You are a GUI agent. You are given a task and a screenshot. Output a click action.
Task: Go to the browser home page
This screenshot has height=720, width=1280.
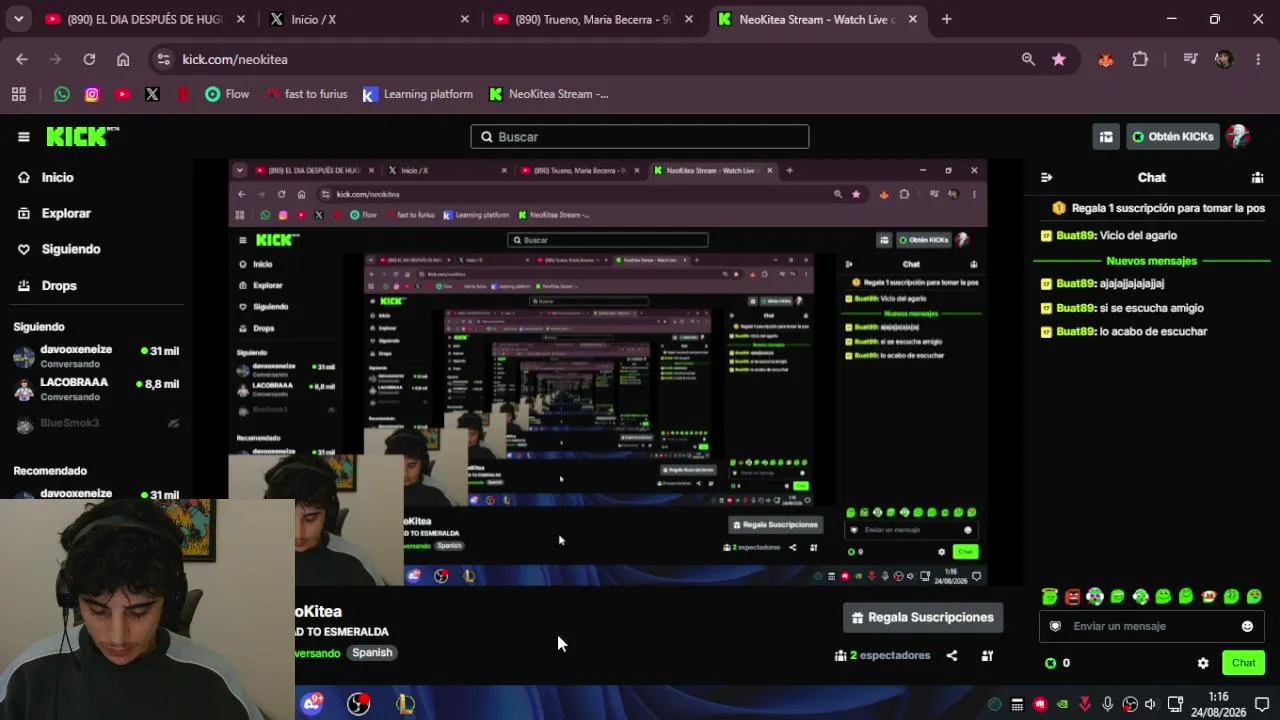point(123,59)
